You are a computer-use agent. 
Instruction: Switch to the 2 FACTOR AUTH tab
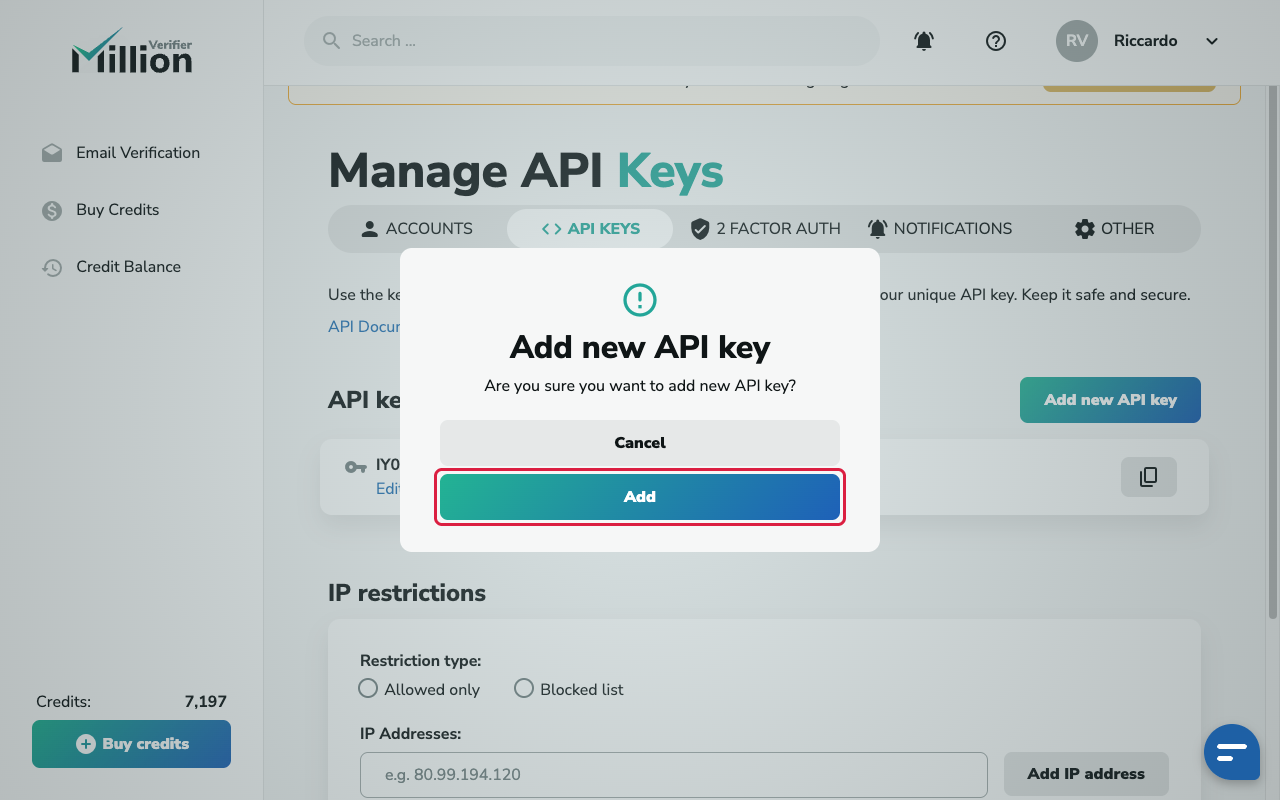click(x=766, y=229)
